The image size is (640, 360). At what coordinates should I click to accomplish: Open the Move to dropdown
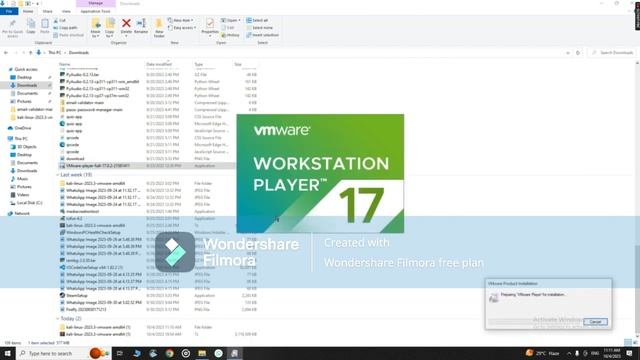(96, 28)
